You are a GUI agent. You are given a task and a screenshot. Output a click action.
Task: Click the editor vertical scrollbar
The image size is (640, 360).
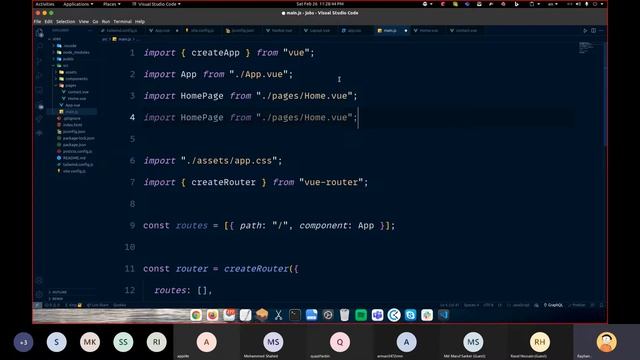point(605,94)
